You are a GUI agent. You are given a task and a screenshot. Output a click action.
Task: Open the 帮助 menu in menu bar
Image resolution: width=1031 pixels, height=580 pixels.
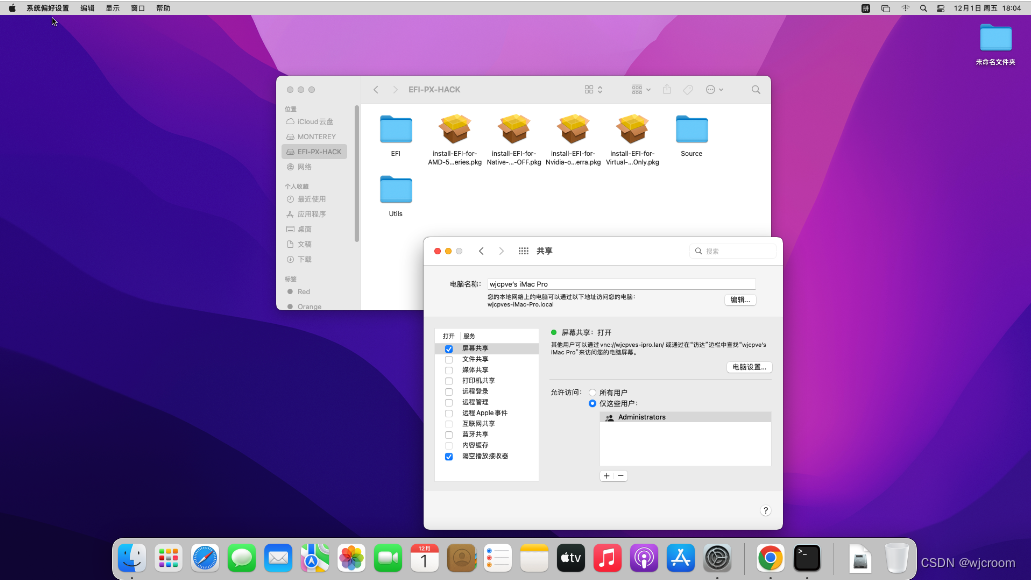click(163, 8)
